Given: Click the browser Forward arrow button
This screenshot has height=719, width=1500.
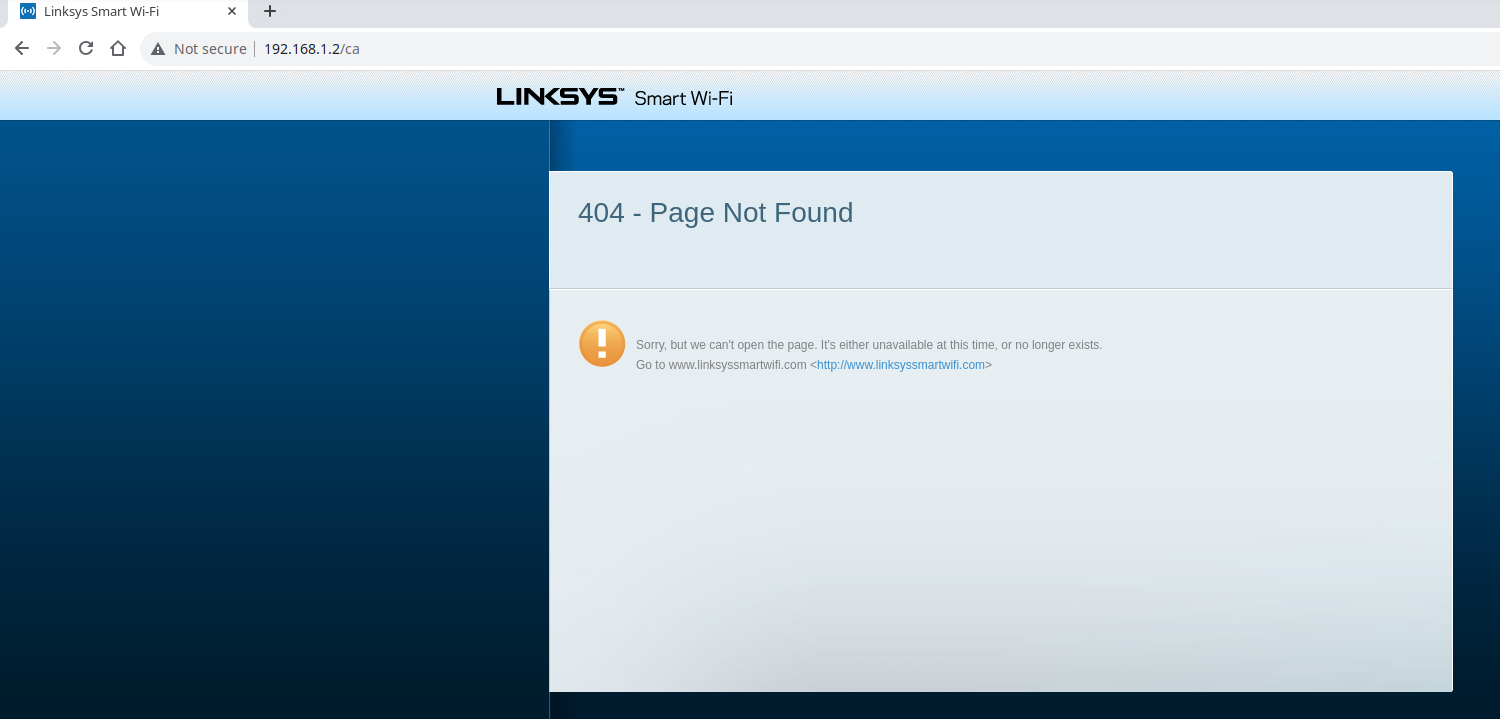Looking at the screenshot, I should 54,48.
